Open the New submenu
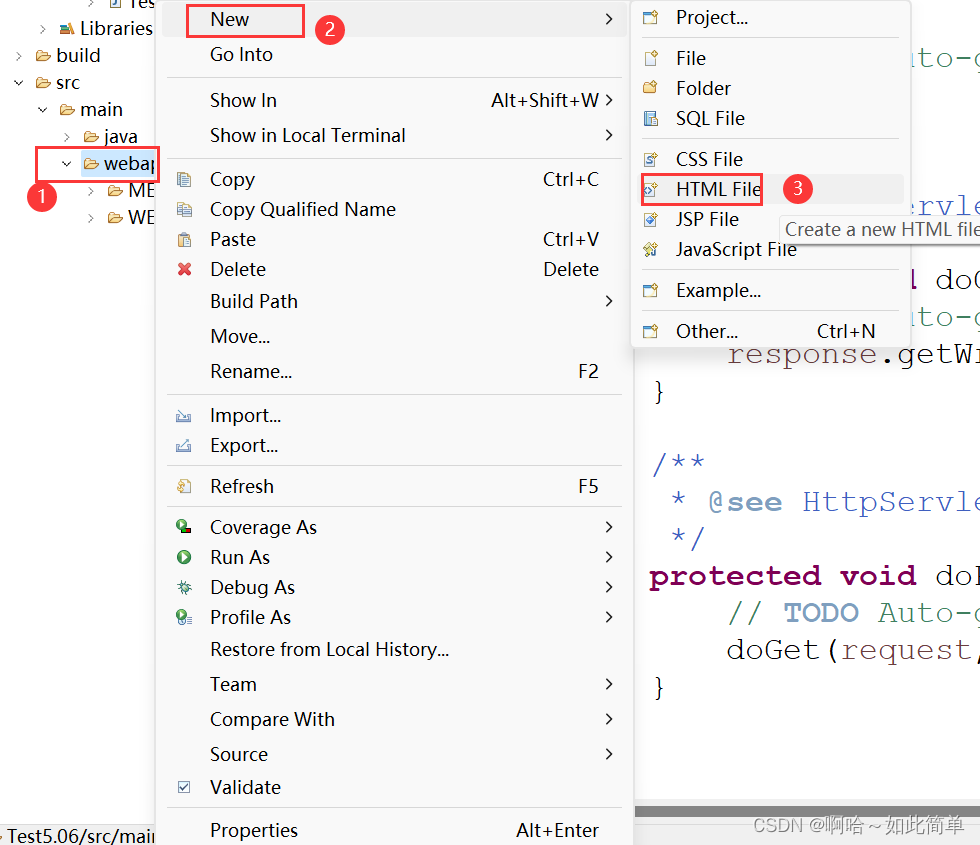This screenshot has width=980, height=845. coord(230,19)
